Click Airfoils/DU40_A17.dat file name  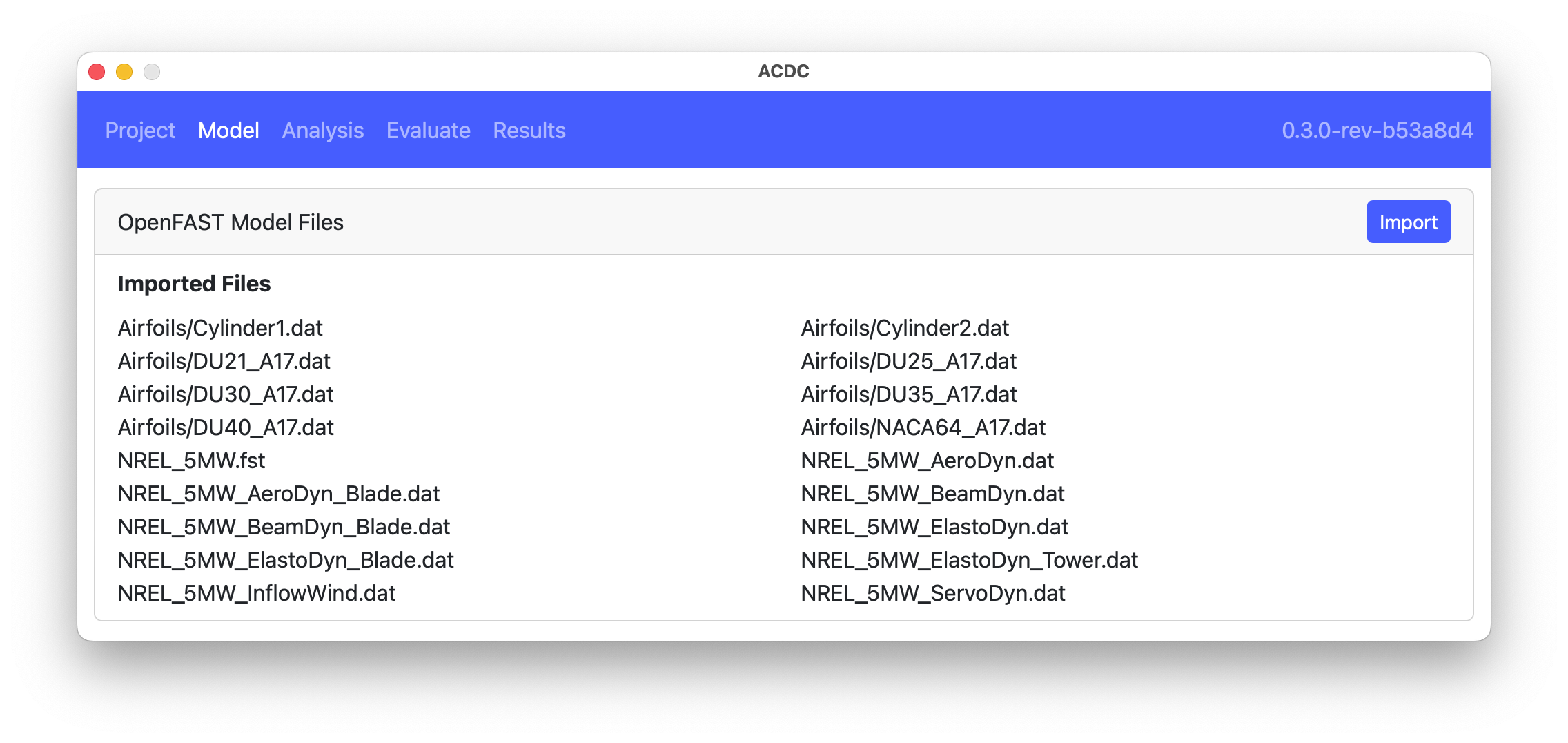tap(226, 427)
